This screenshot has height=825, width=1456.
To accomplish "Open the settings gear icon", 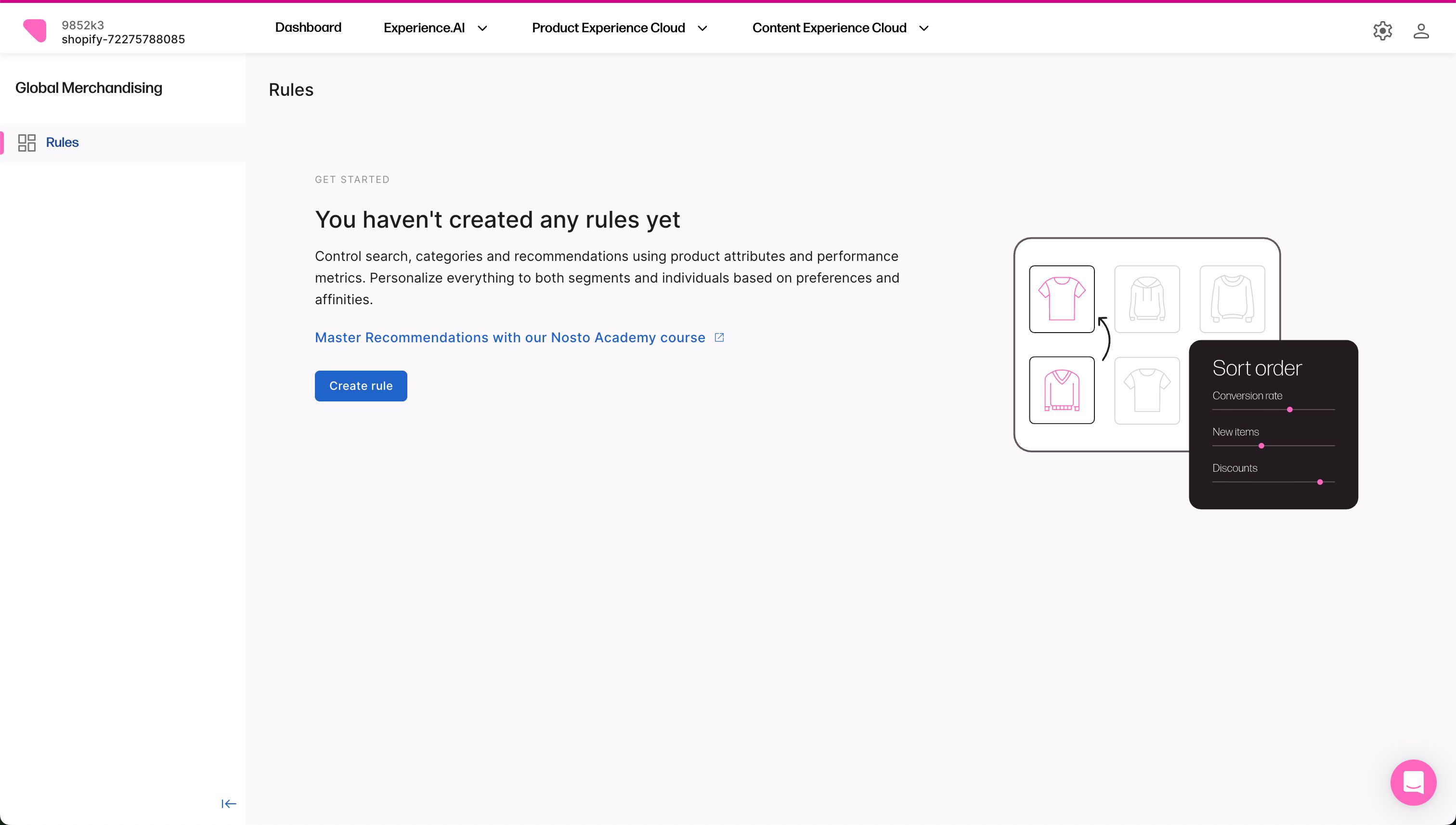I will (1382, 31).
